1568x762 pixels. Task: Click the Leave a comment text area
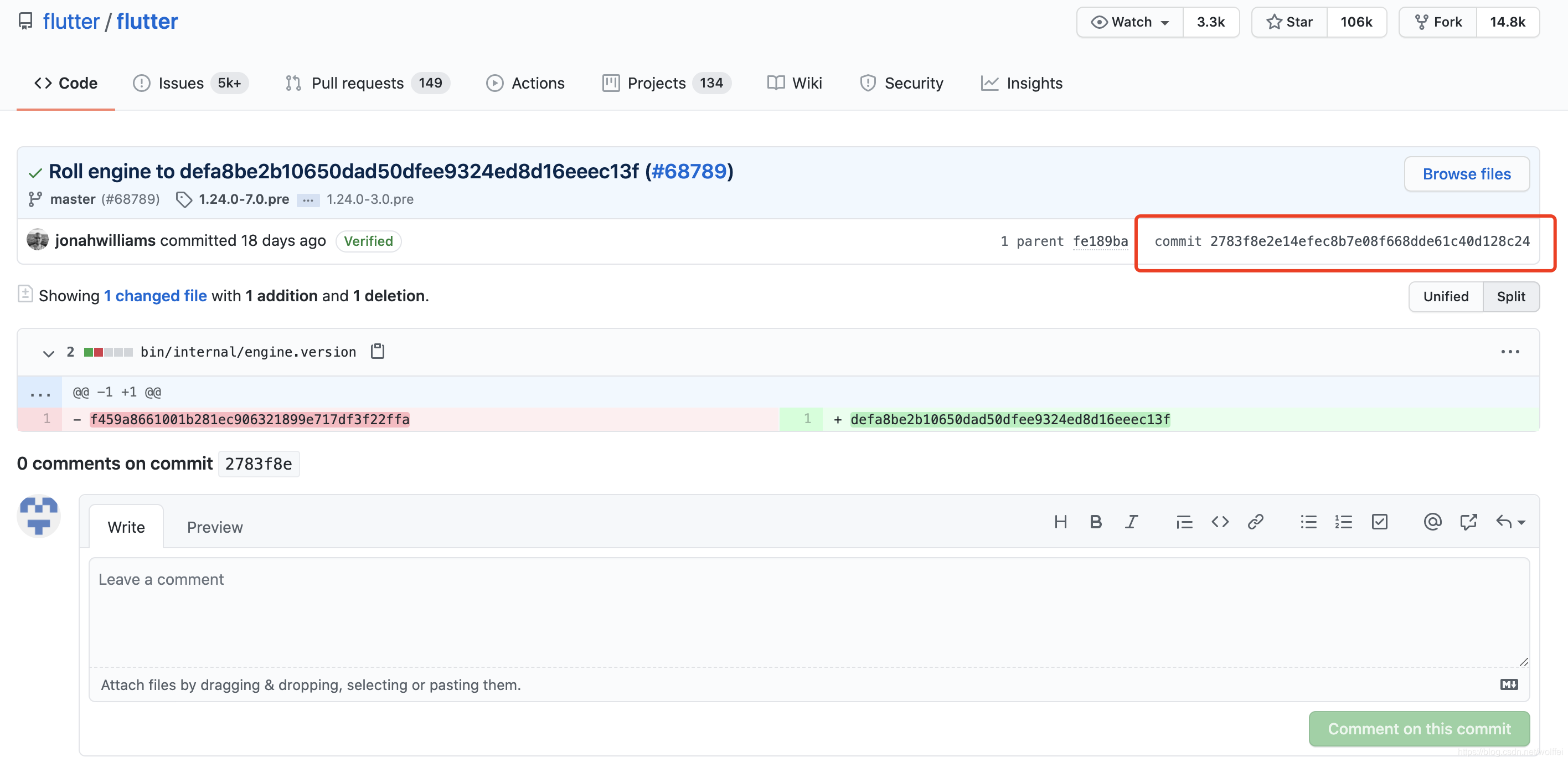click(x=808, y=612)
